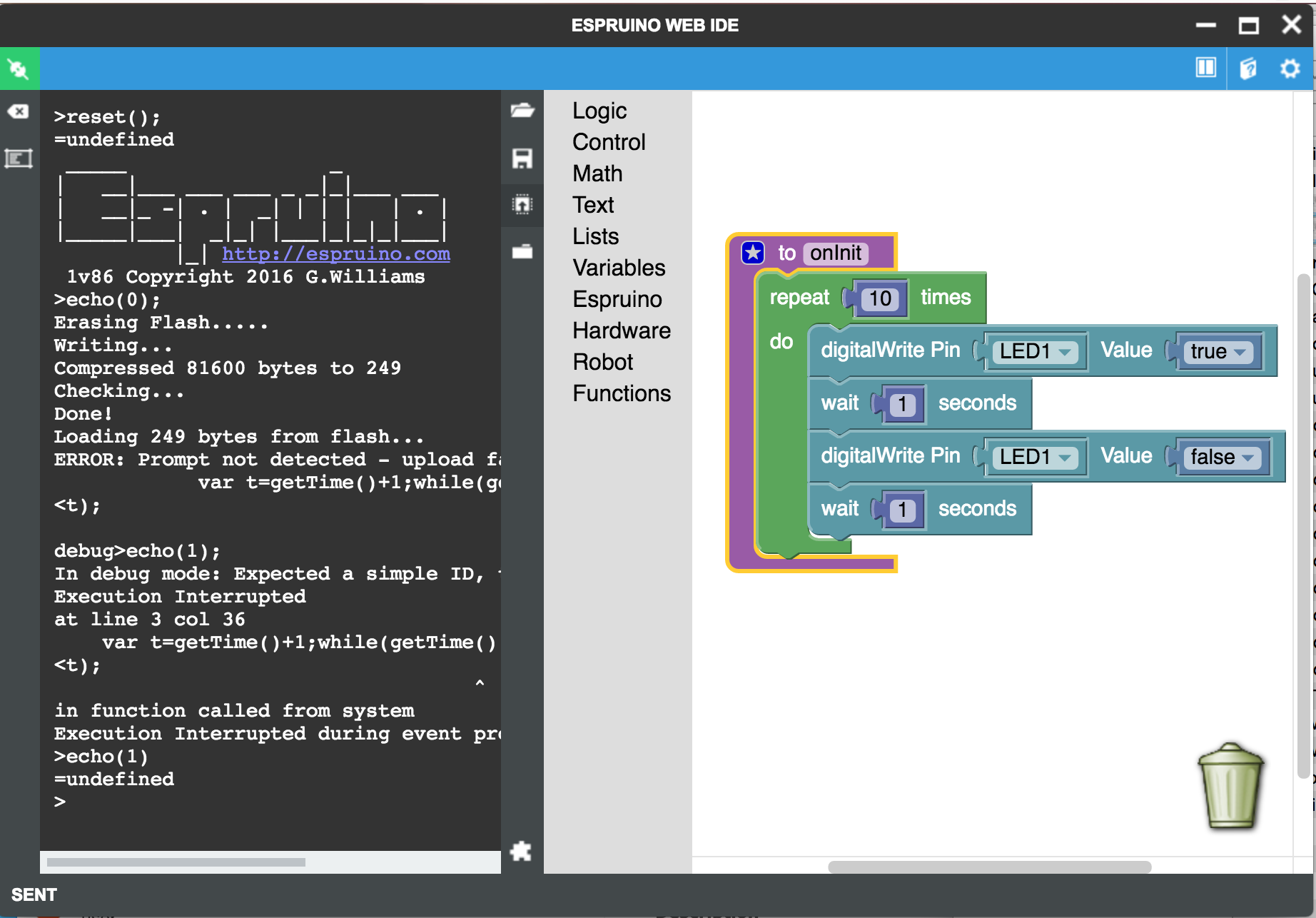Screen dimensions: 1316x918
Task: Edit the last wait block's seconds value
Action: pyautogui.click(x=902, y=510)
